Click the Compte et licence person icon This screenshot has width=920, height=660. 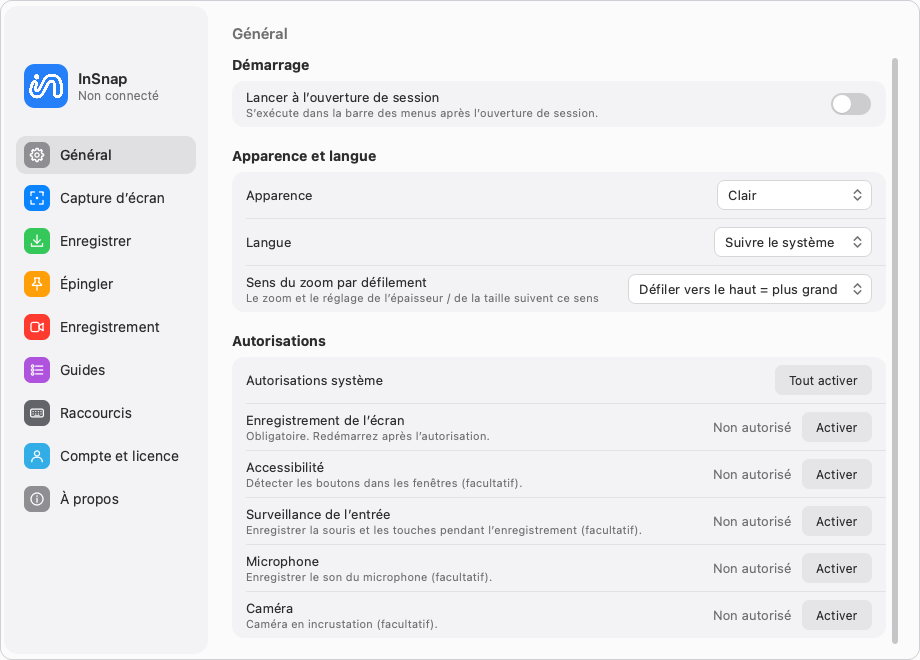[x=37, y=456]
